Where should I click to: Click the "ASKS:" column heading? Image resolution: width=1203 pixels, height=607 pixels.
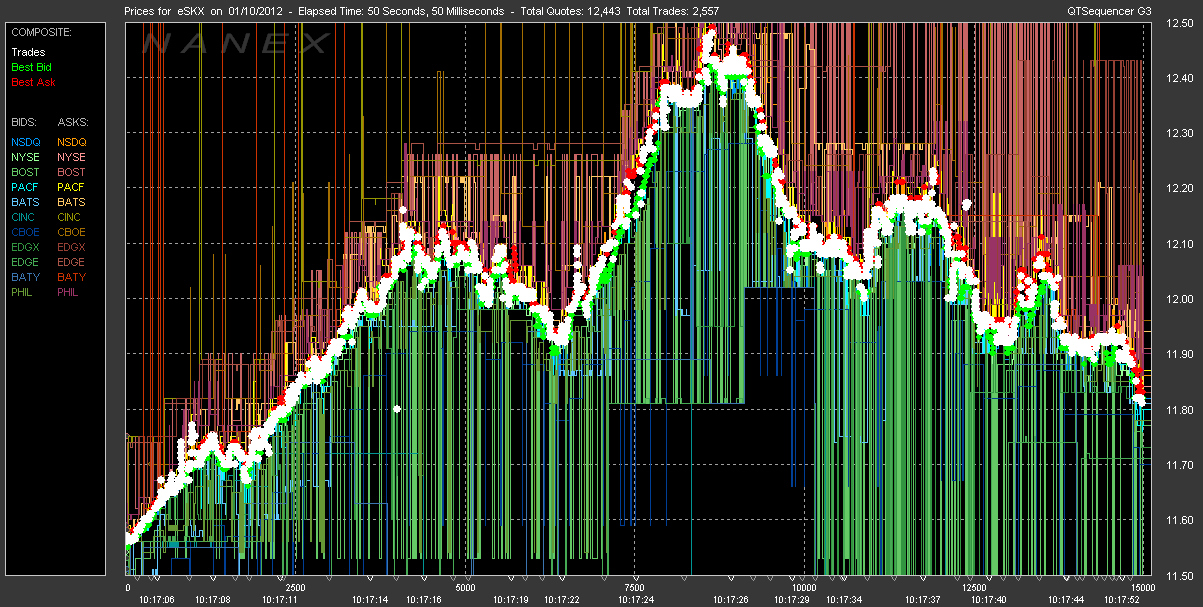point(72,120)
